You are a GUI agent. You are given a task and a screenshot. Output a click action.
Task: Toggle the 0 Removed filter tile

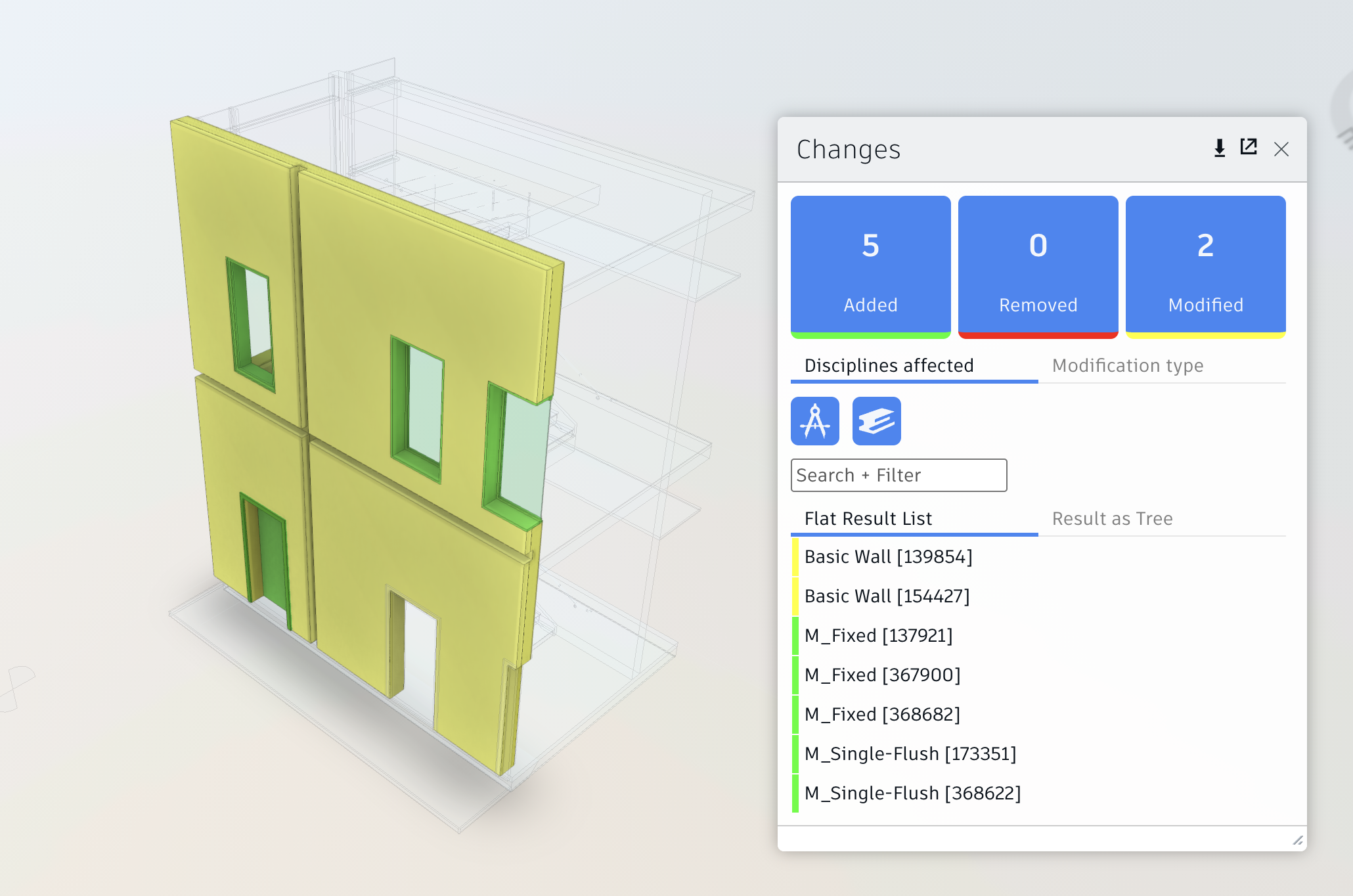coord(1038,267)
